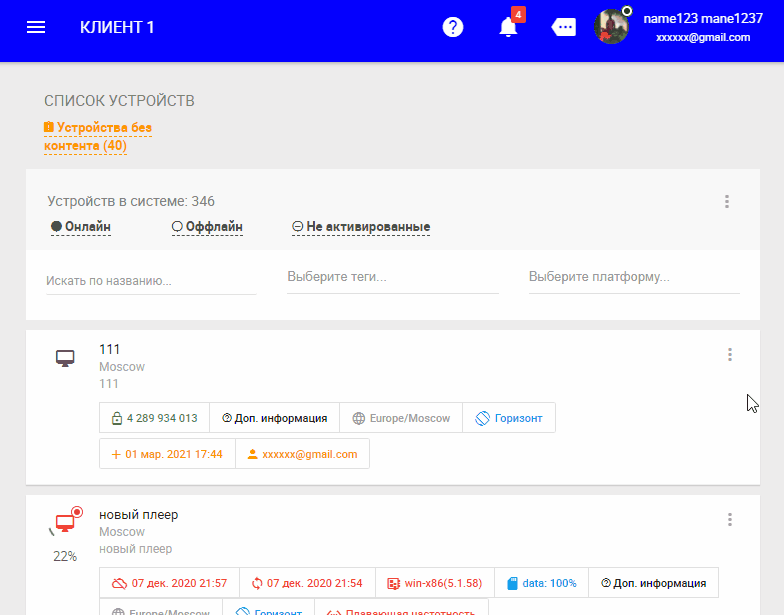Toggle the Оффлайн status filter
784x615 pixels.
[x=207, y=227]
